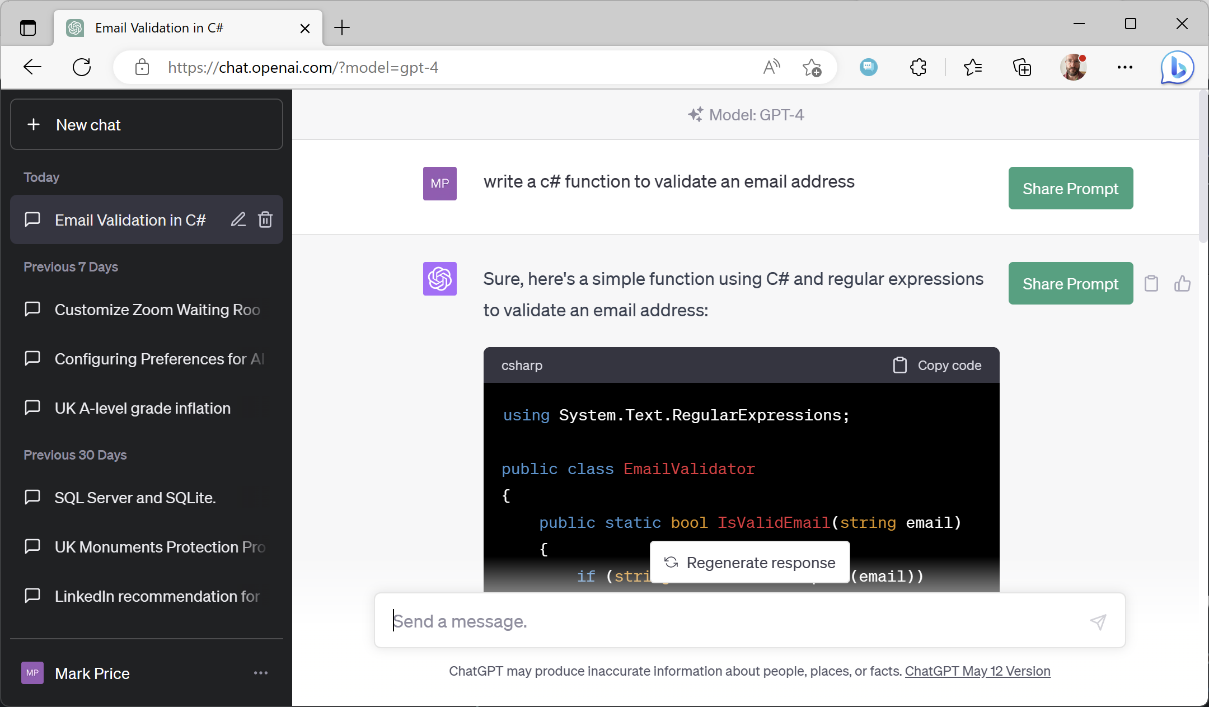Open Collections
1209x707 pixels.
click(x=1022, y=68)
